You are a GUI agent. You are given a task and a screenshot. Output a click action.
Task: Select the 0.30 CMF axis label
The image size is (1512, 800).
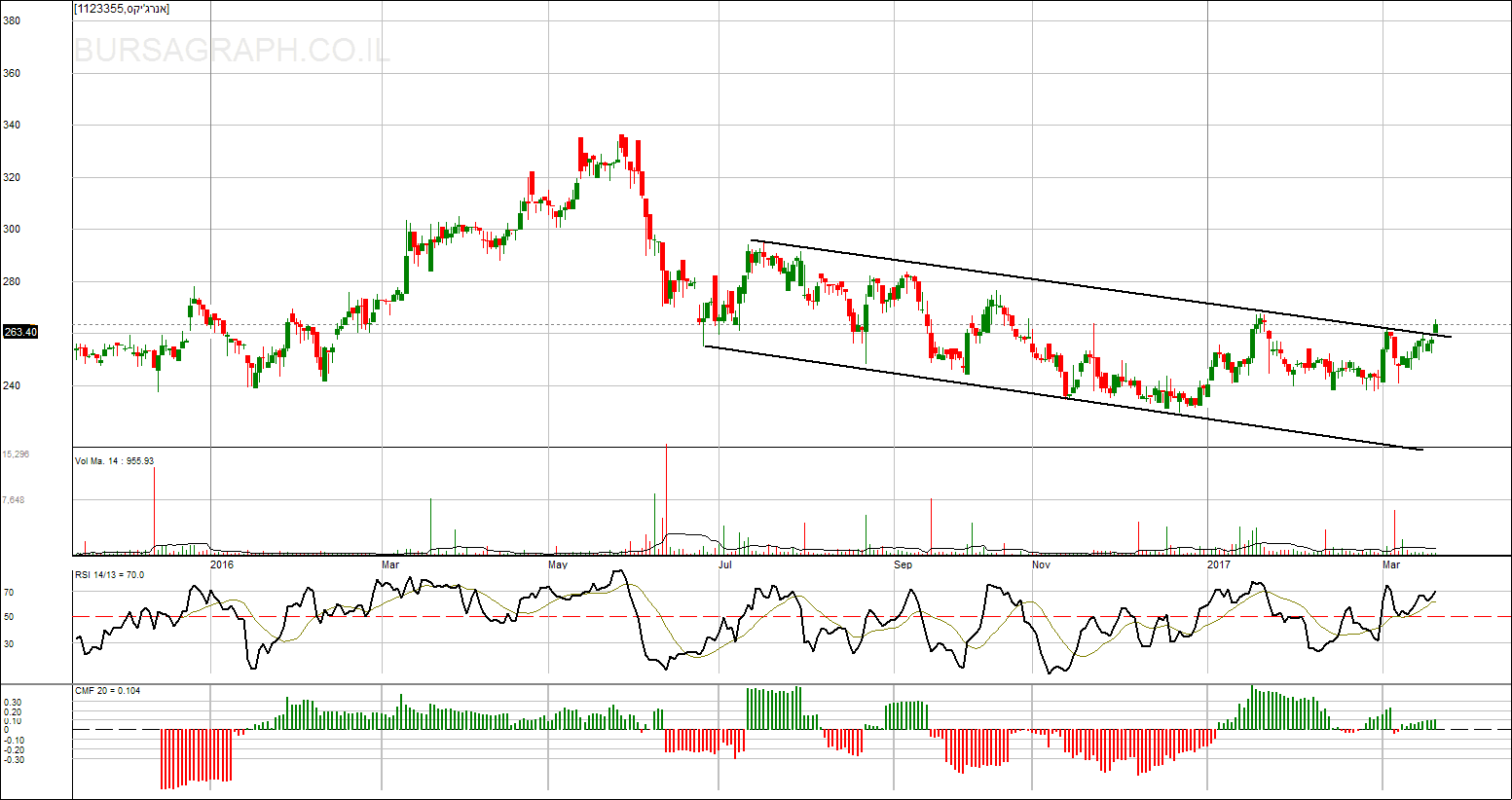click(12, 703)
